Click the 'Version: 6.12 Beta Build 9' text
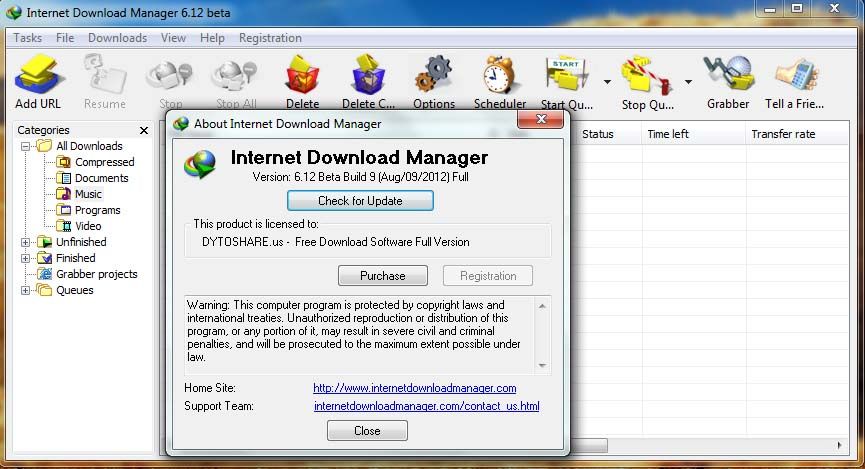This screenshot has width=865, height=469. (x=361, y=177)
